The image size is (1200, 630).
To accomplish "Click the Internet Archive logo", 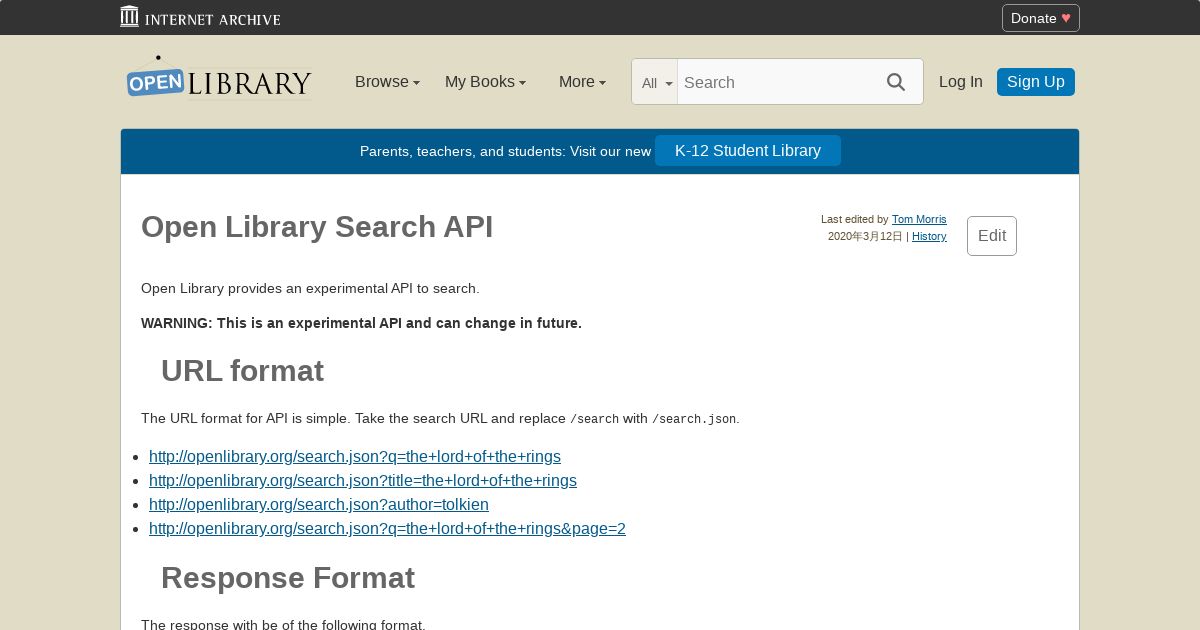I will pyautogui.click(x=200, y=17).
